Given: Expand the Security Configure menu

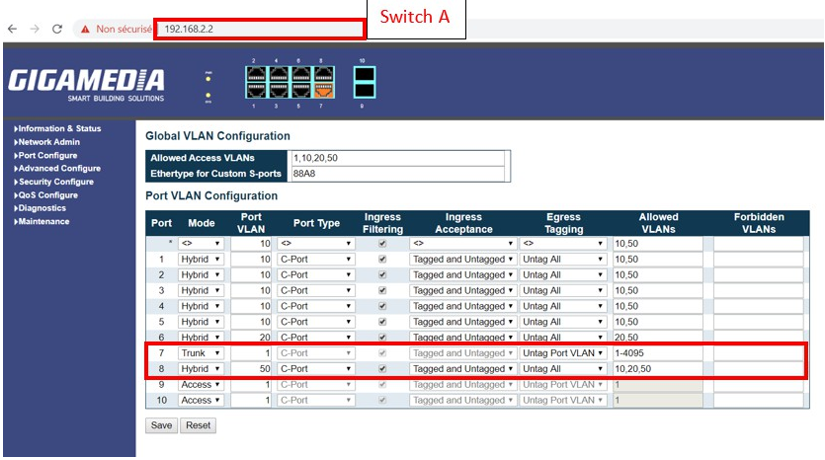Looking at the screenshot, I should pyautogui.click(x=54, y=182).
